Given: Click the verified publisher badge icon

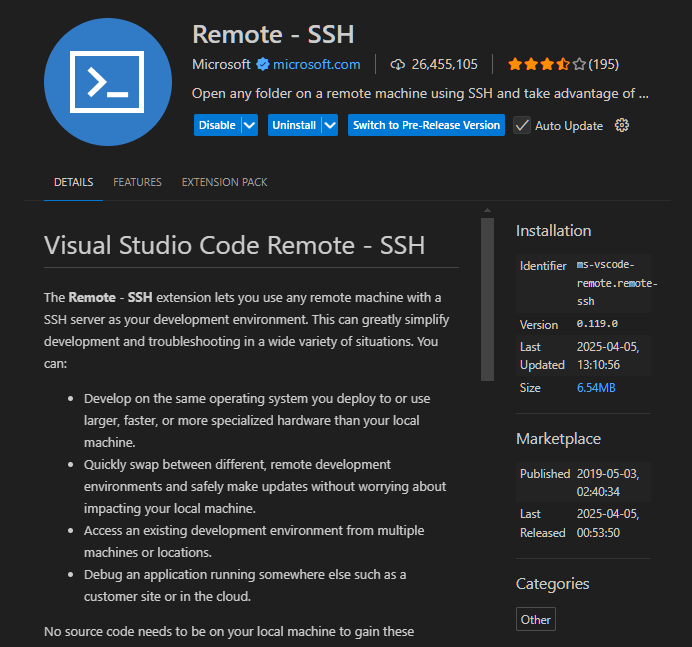Looking at the screenshot, I should pos(262,64).
